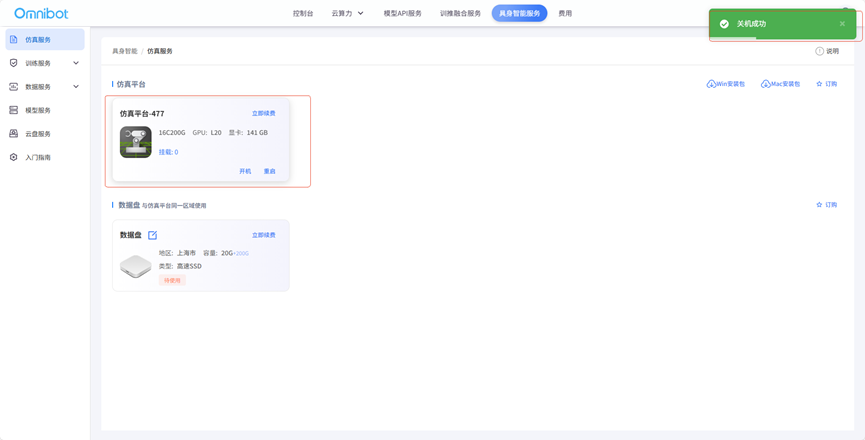This screenshot has height=440, width=865.
Task: Click the 显卡: 141 GB text
Action: [248, 133]
